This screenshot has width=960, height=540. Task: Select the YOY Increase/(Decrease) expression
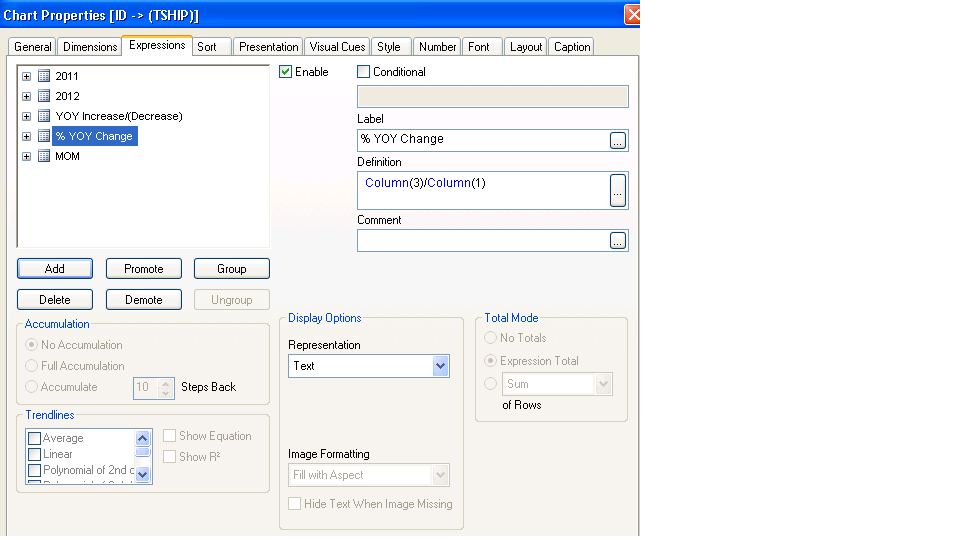119,116
